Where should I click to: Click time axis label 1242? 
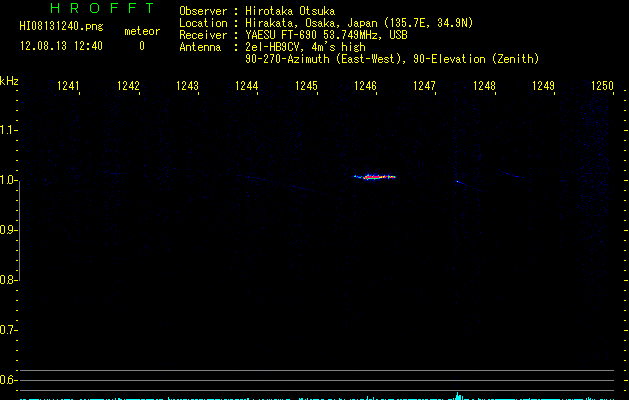128,86
